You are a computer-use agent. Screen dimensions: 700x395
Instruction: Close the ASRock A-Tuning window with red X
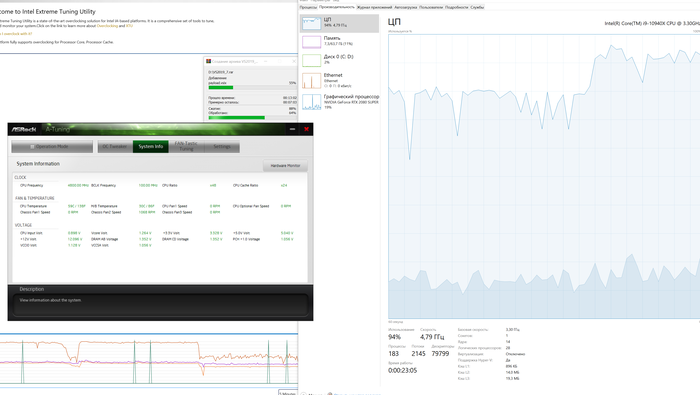tap(306, 129)
